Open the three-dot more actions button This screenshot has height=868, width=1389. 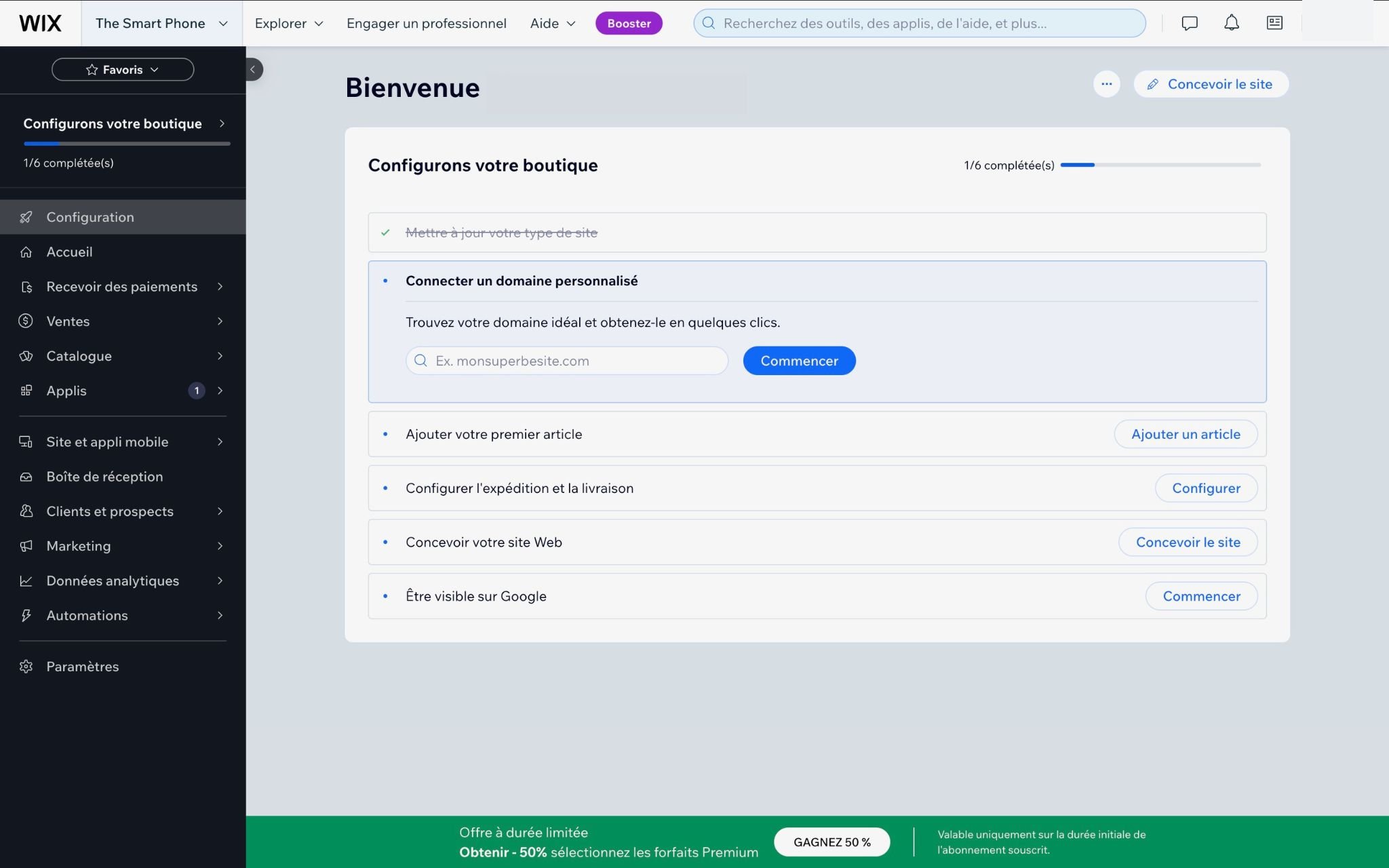(1106, 84)
